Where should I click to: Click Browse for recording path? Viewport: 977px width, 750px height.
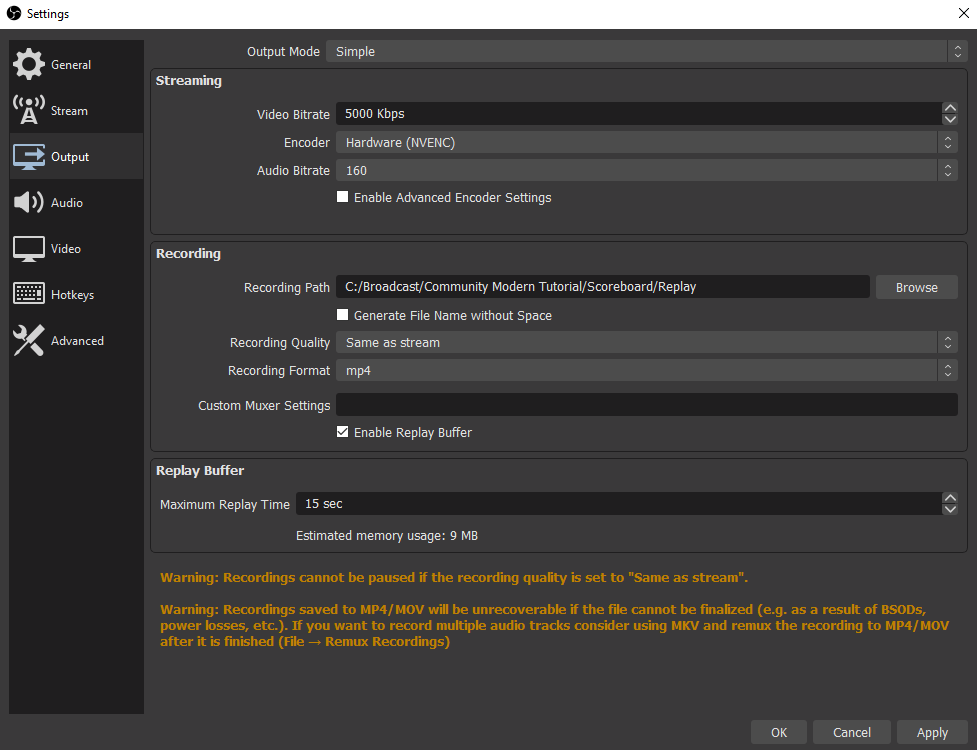pyautogui.click(x=917, y=287)
